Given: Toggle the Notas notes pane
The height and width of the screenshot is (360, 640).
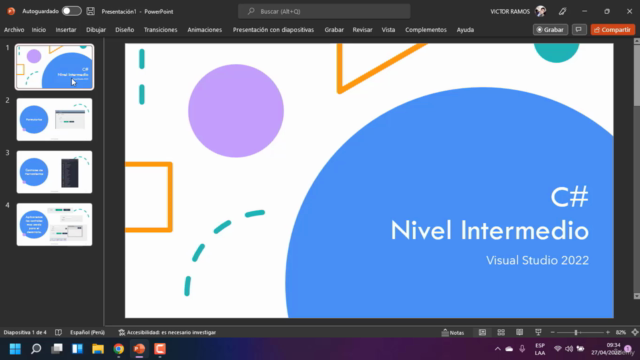Looking at the screenshot, I should click(453, 333).
